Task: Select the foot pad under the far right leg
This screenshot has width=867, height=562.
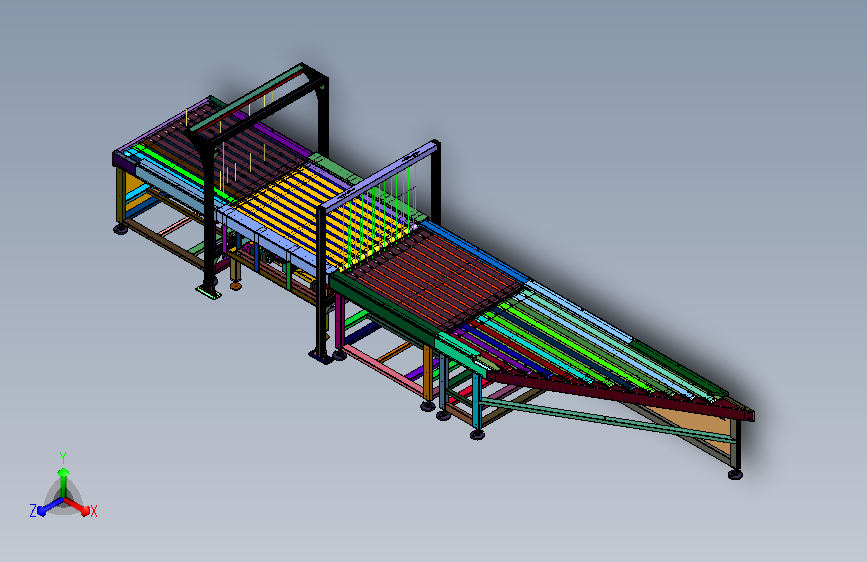Action: [735, 475]
